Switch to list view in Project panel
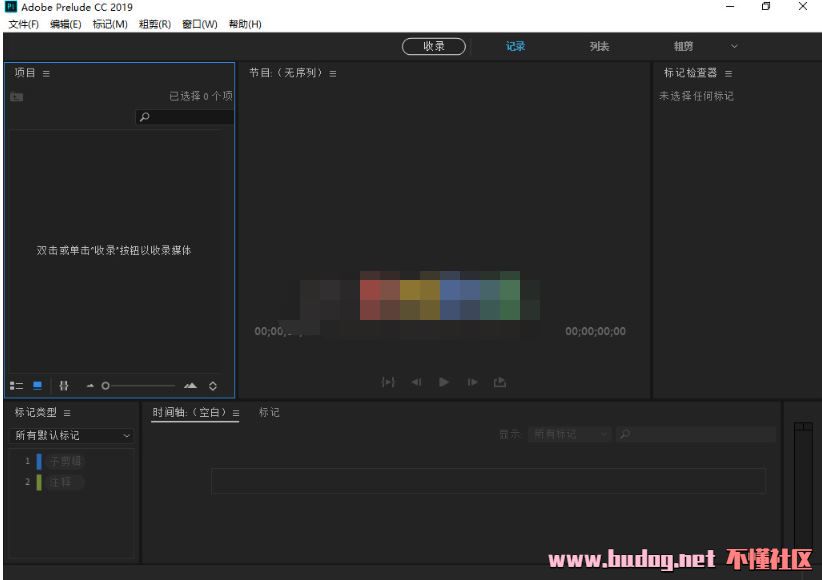 pyautogui.click(x=16, y=386)
